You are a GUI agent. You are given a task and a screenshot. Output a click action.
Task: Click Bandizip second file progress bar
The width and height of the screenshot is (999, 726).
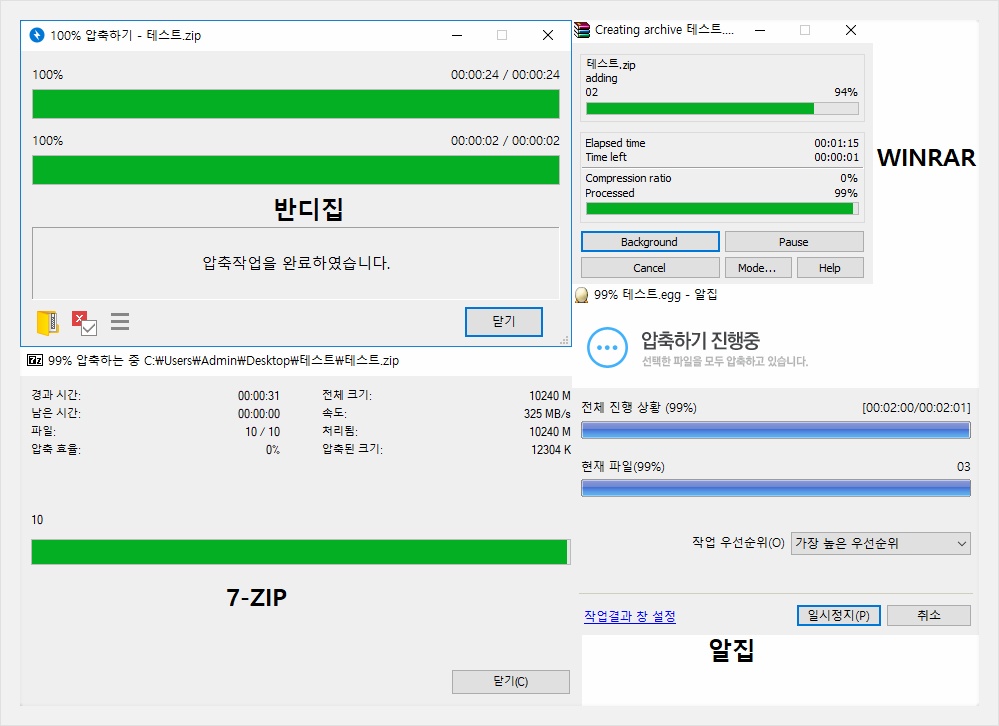pos(296,170)
